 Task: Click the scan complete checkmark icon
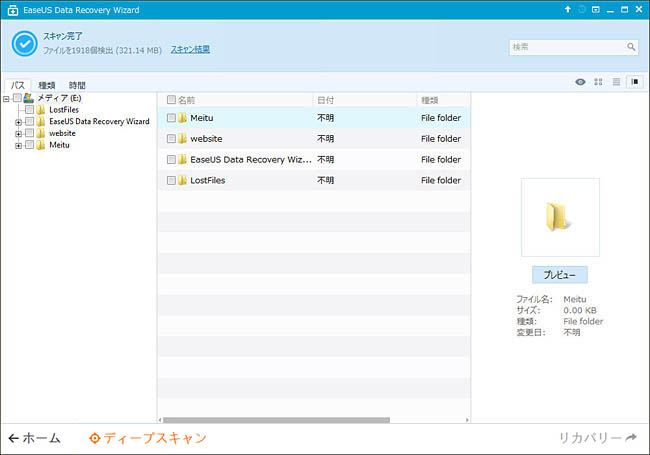point(24,44)
